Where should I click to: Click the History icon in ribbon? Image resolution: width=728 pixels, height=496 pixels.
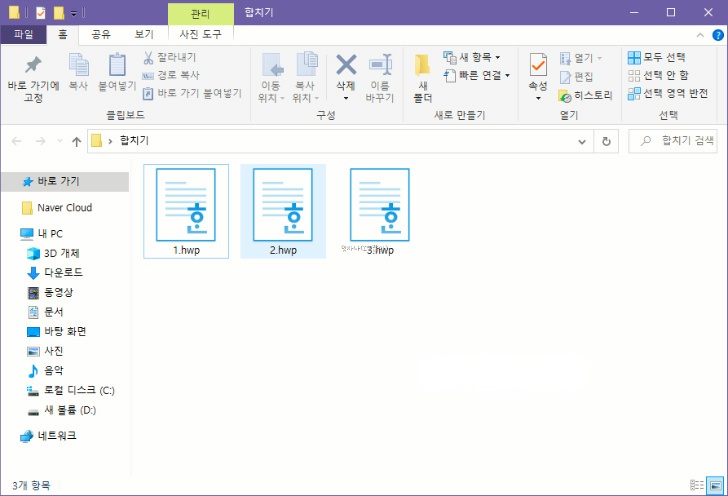click(585, 96)
